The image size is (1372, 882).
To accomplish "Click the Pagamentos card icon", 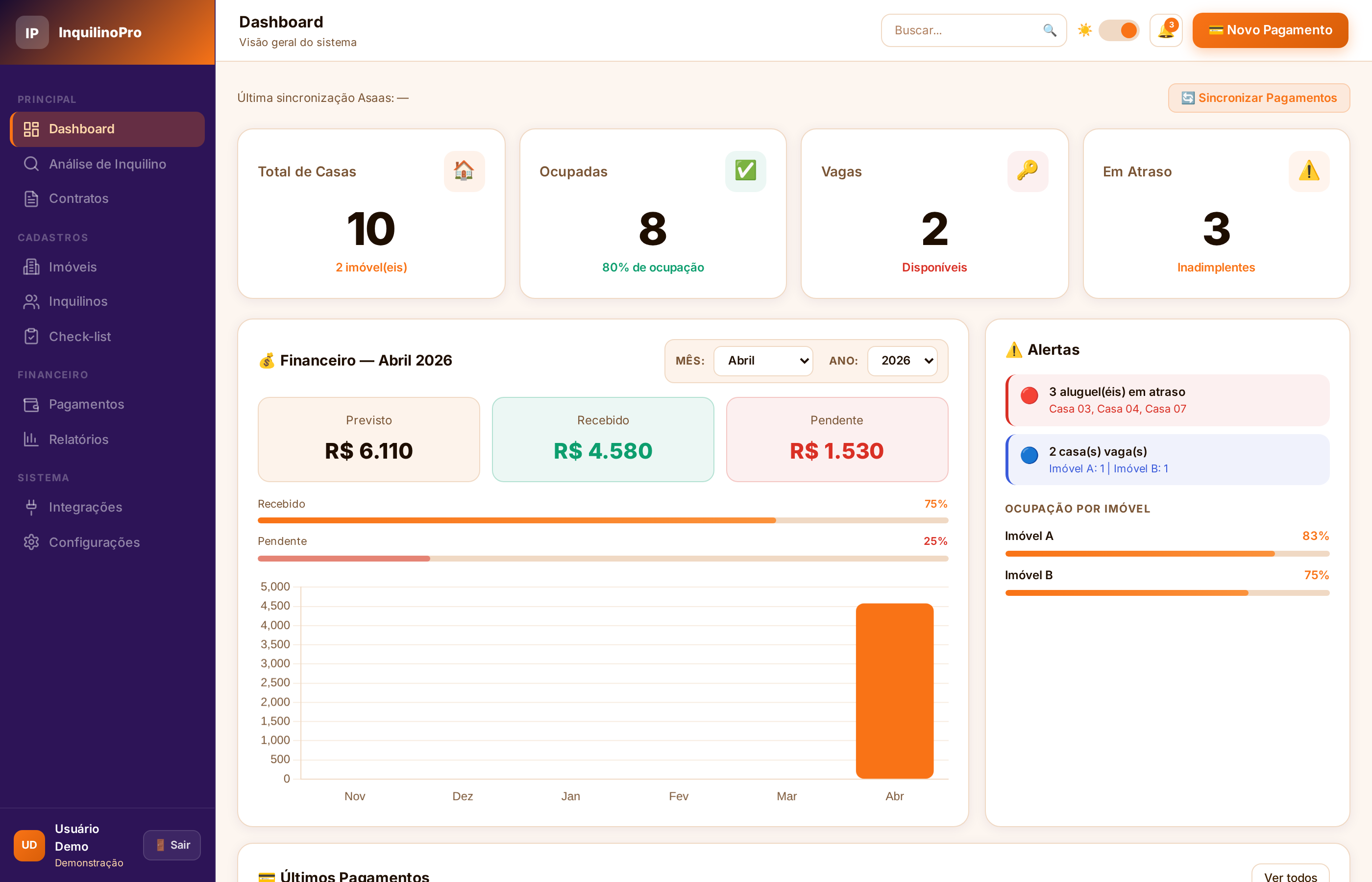I will [x=31, y=404].
